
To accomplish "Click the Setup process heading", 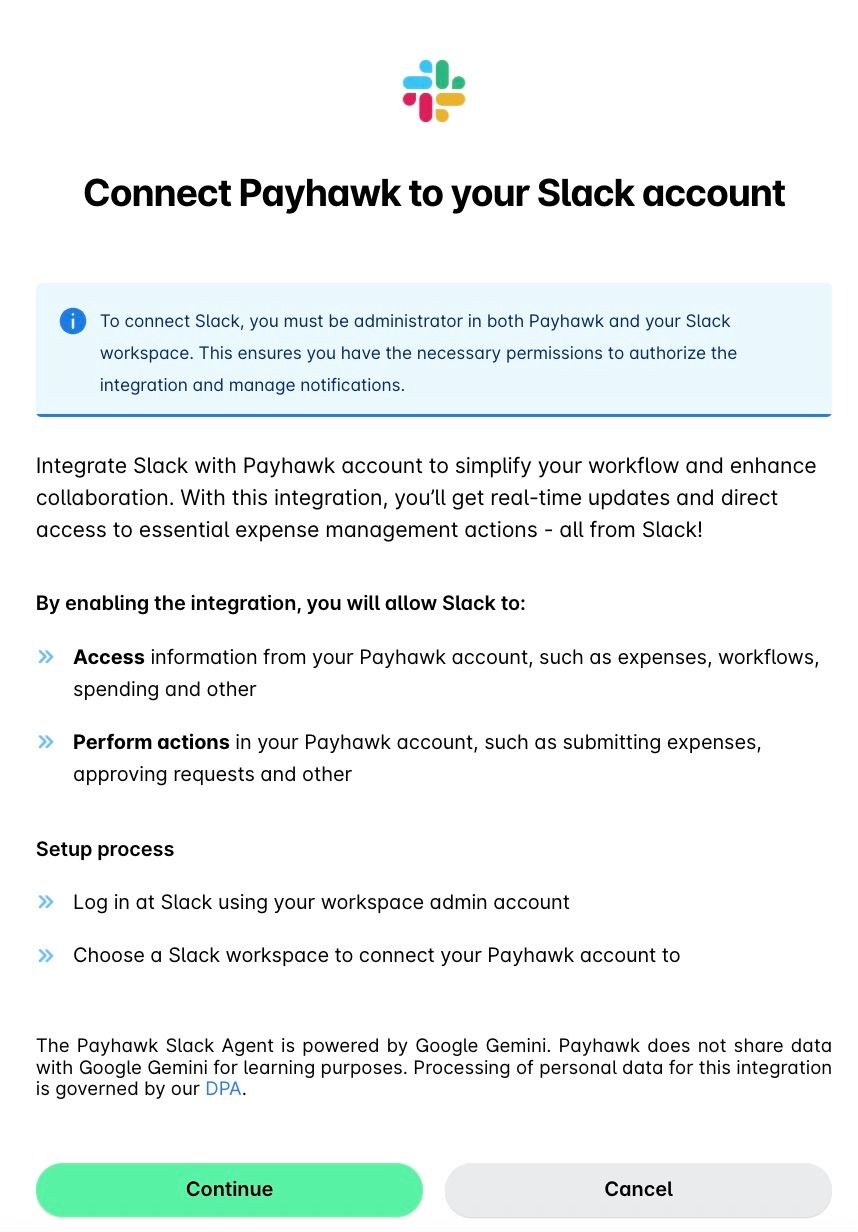I will 105,848.
